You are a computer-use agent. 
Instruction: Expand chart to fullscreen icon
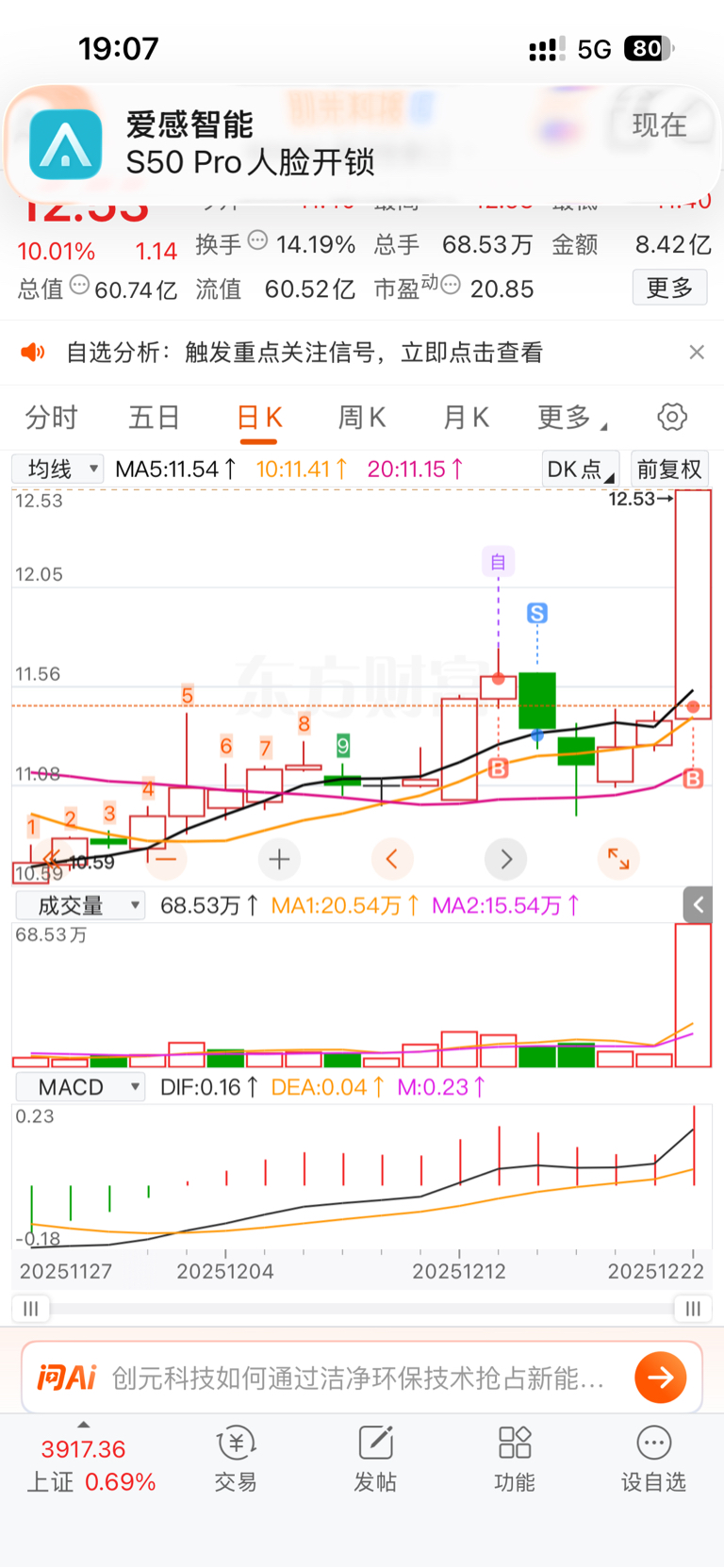click(618, 859)
